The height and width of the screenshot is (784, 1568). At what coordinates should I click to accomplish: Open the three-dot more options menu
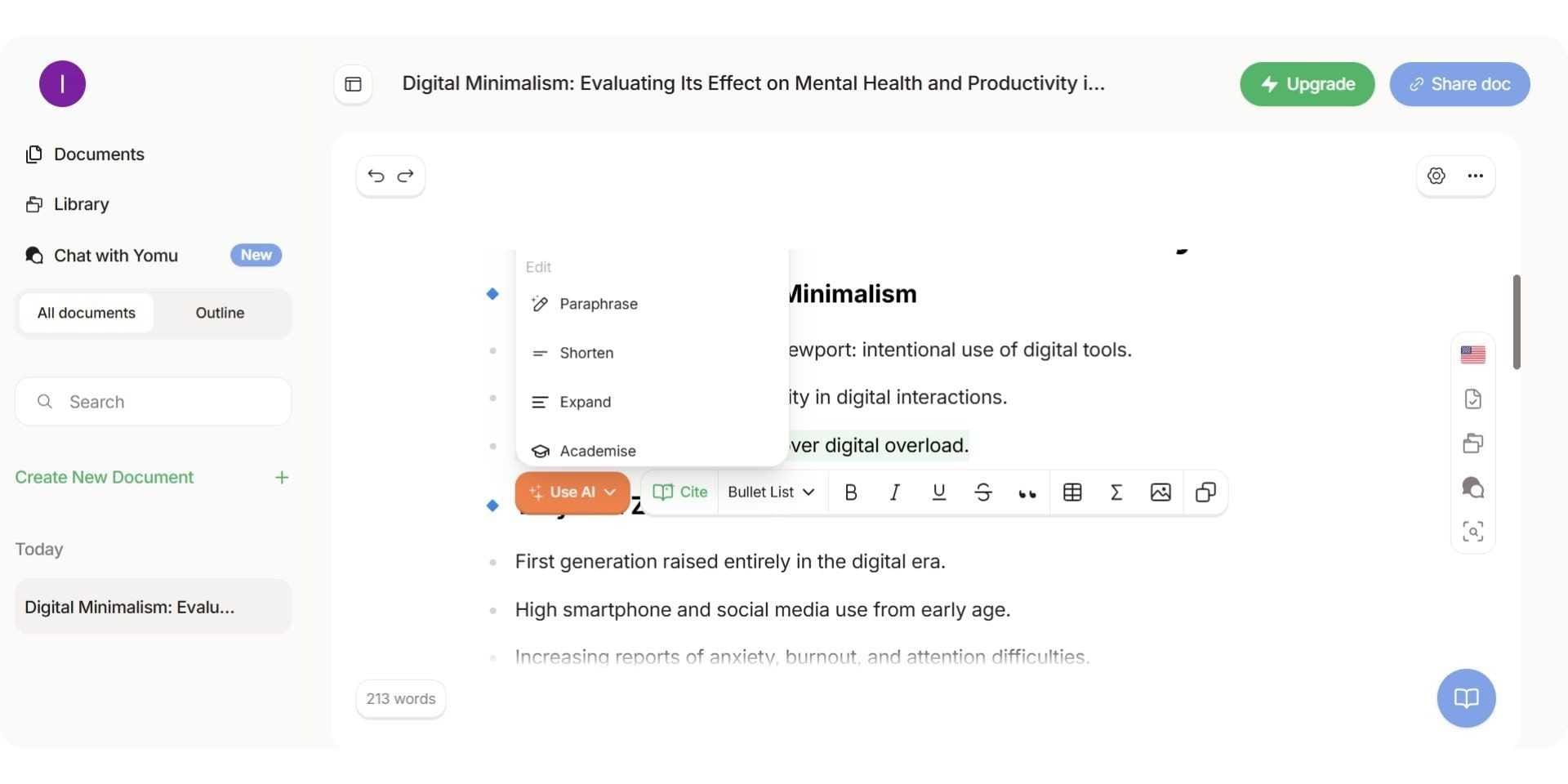(1475, 176)
